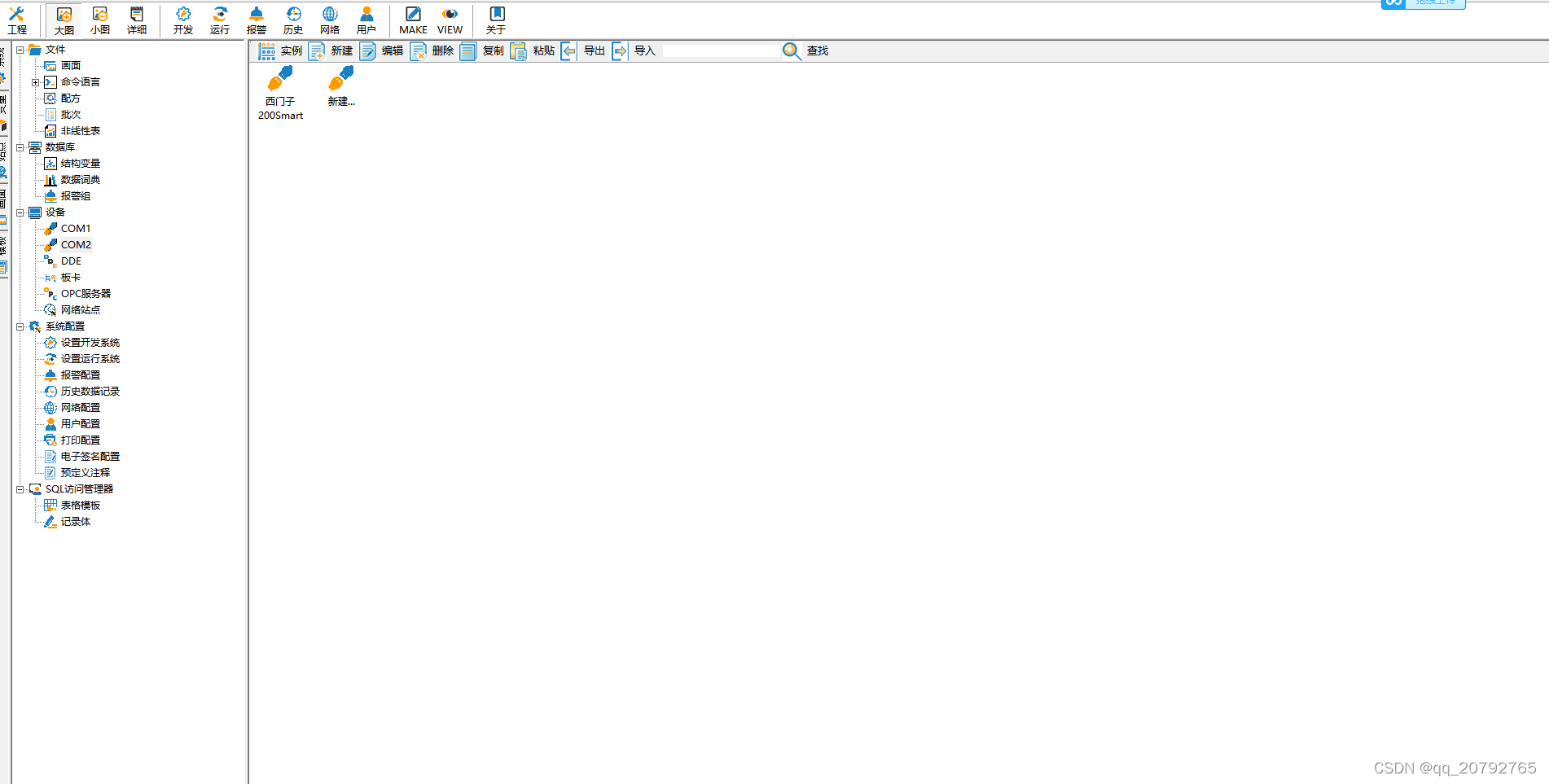This screenshot has height=784, width=1549.
Task: Click the SQL访问管理器 folder label
Action: click(x=80, y=489)
